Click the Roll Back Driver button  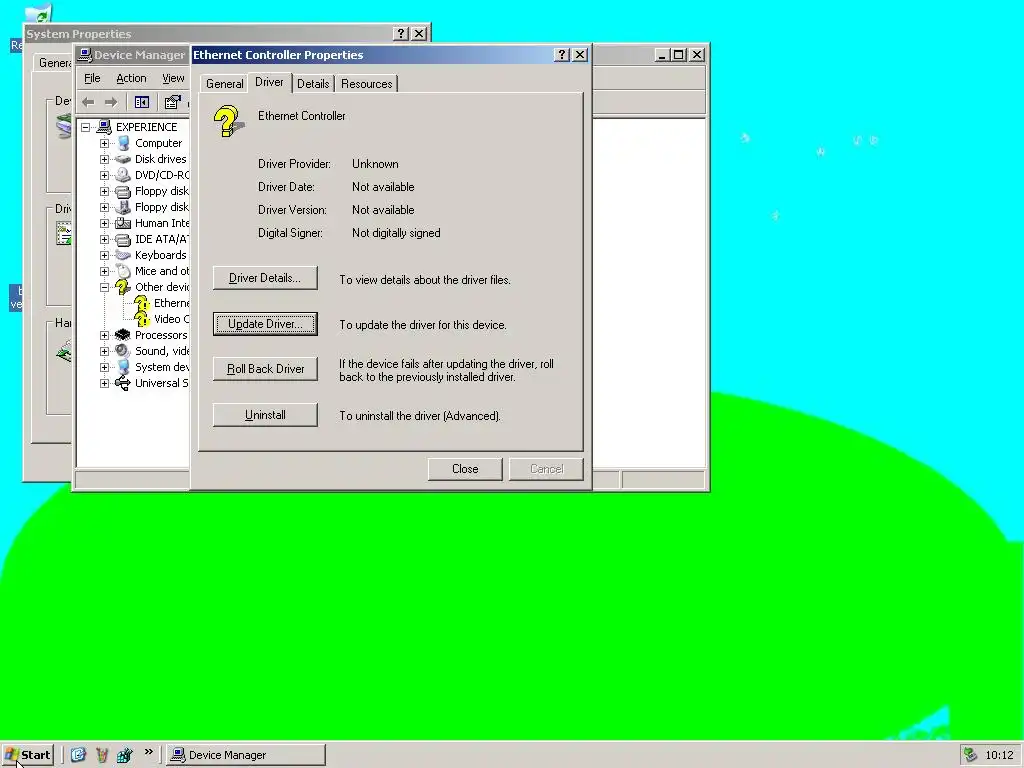point(265,369)
